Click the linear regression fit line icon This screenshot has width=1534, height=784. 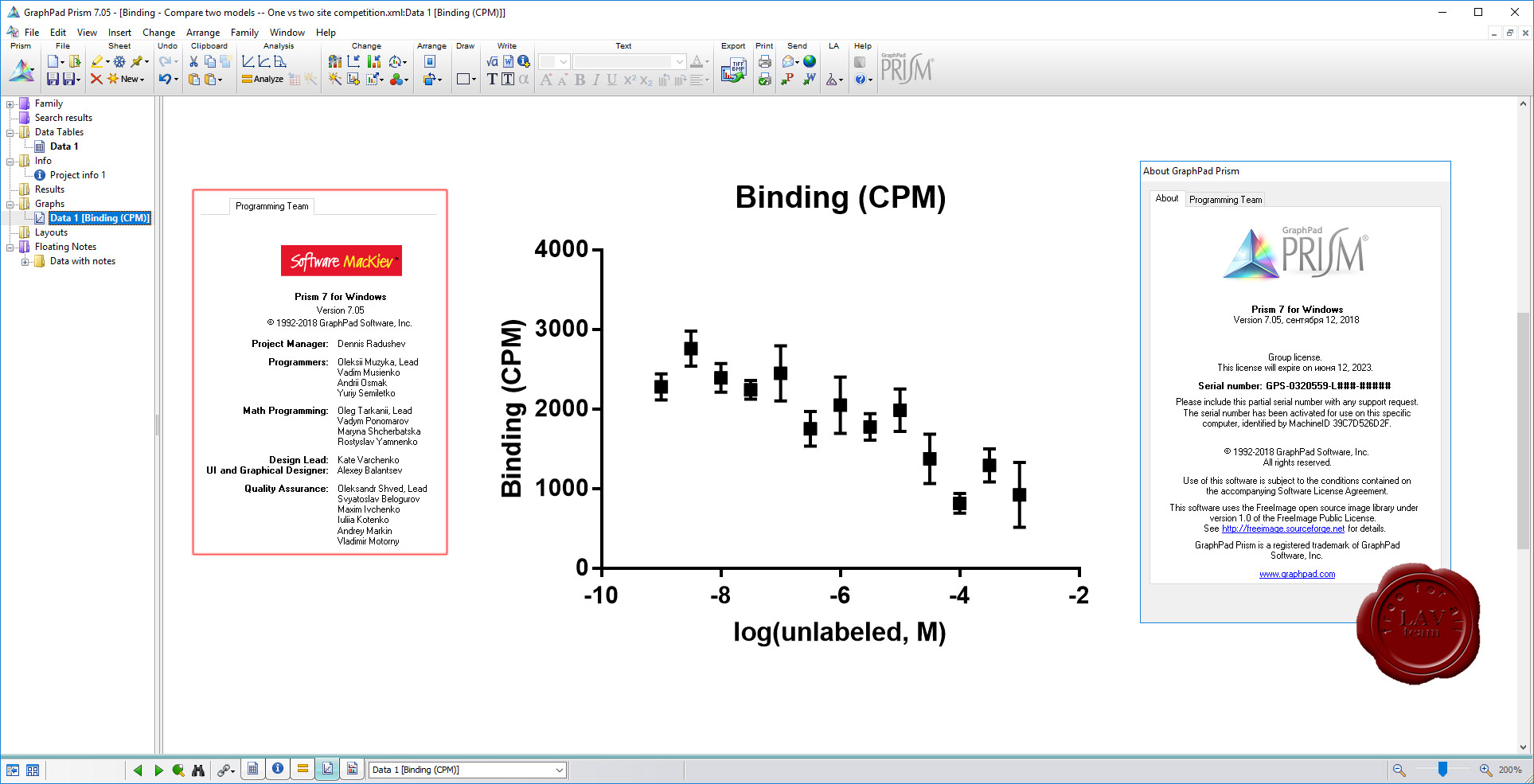point(248,61)
